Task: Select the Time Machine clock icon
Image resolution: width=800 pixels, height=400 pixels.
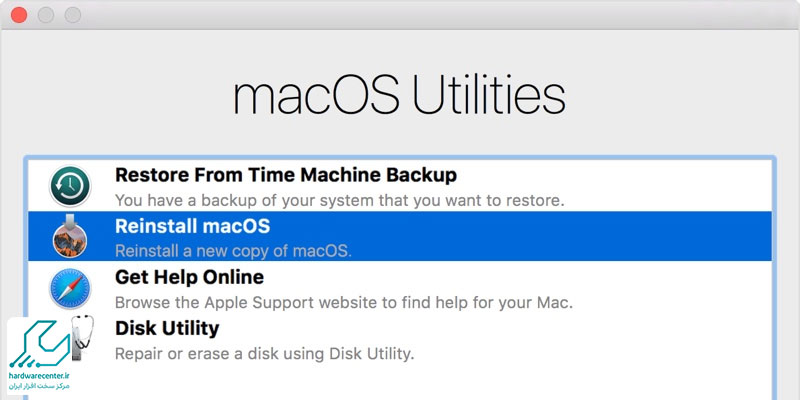Action: (70, 186)
